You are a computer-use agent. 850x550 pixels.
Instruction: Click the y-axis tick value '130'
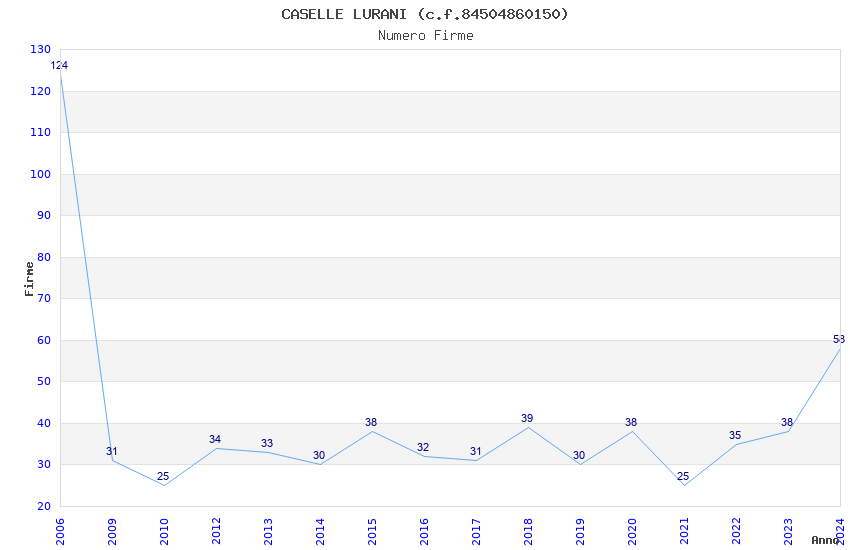pos(41,49)
